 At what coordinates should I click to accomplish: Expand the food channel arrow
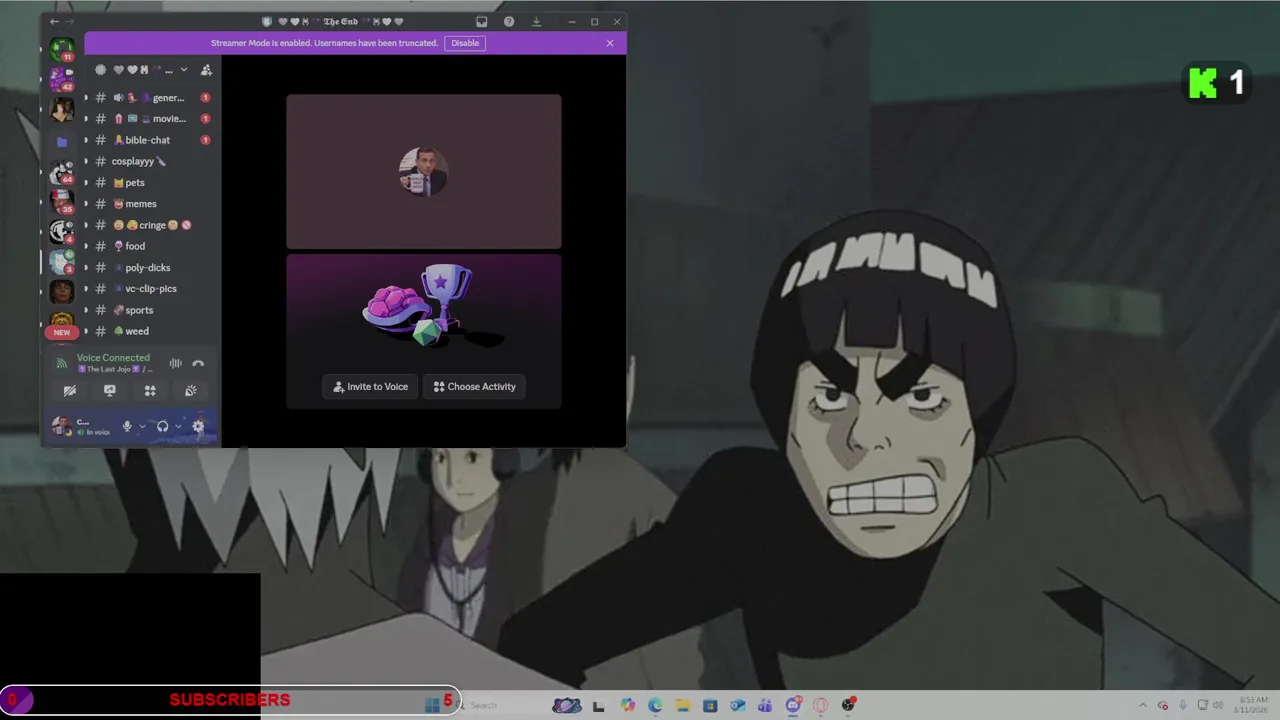click(85, 246)
